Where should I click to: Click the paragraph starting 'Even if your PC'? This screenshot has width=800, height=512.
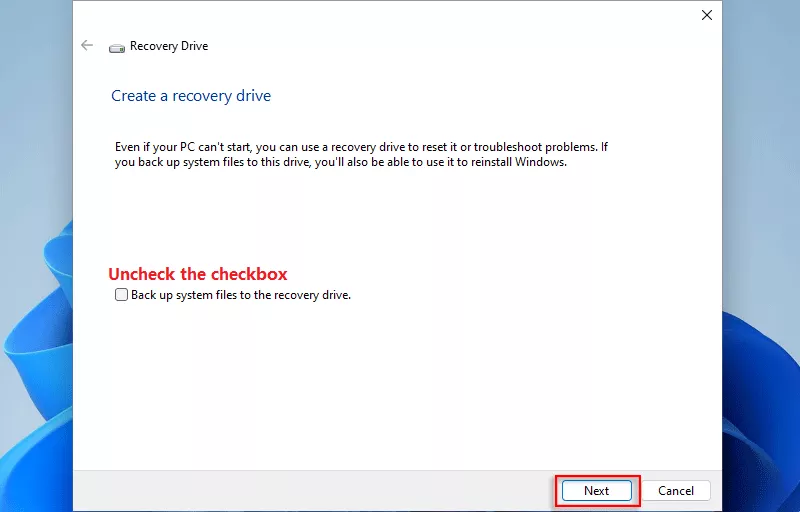(361, 155)
